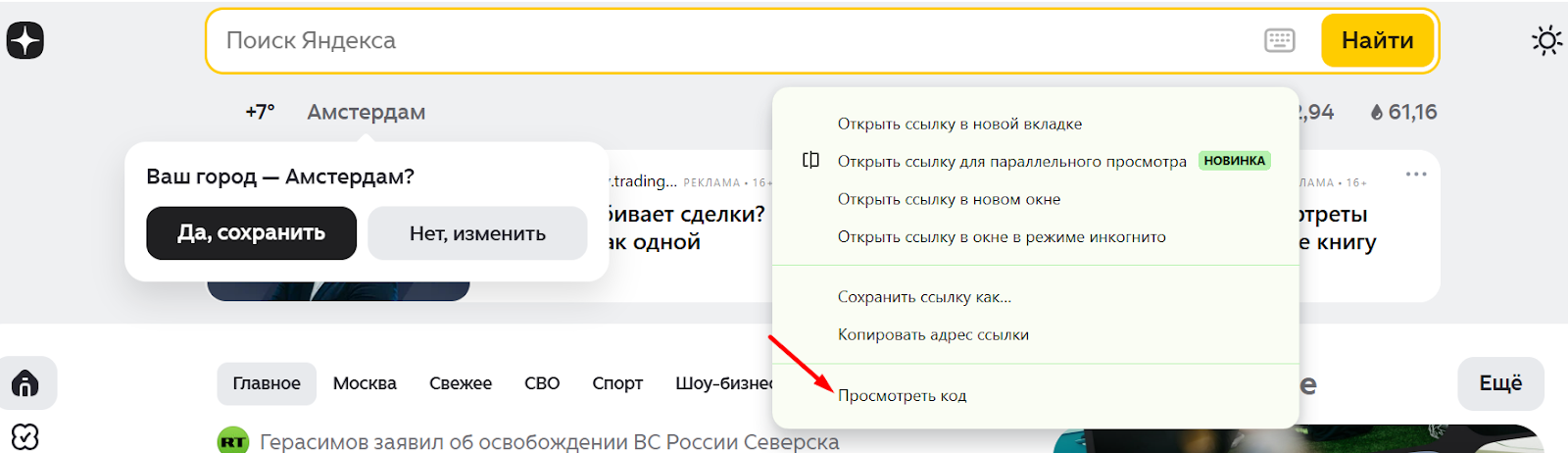Click the split-view icon in context menu

pyautogui.click(x=810, y=160)
